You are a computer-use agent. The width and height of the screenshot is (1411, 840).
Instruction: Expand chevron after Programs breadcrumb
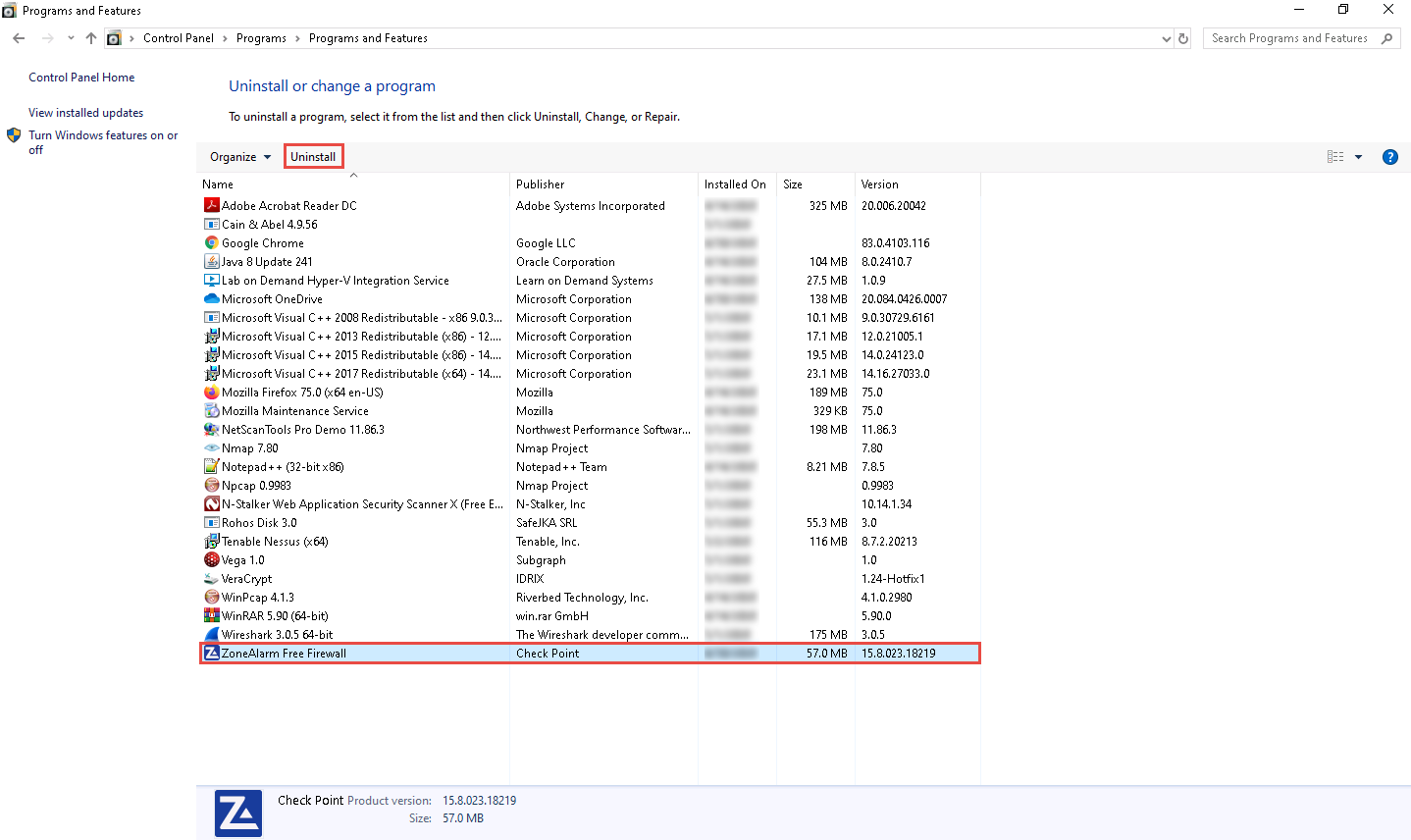pyautogui.click(x=297, y=38)
